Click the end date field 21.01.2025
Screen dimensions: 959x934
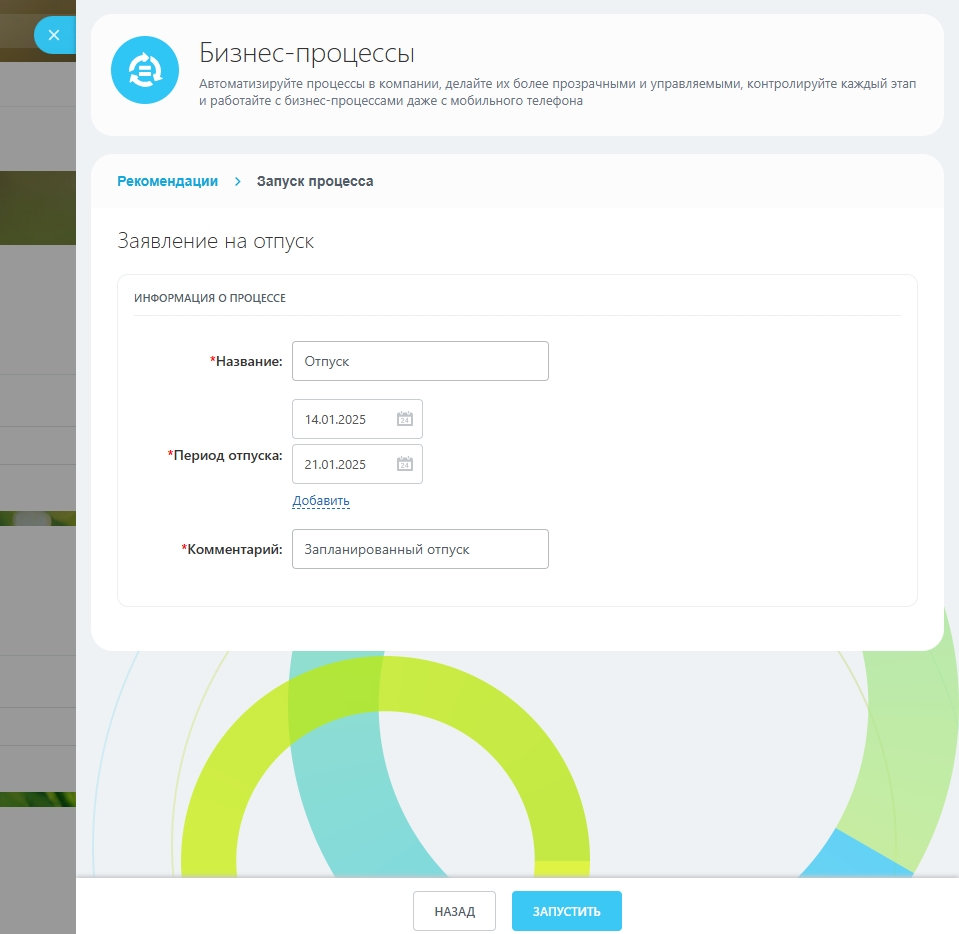[x=345, y=464]
